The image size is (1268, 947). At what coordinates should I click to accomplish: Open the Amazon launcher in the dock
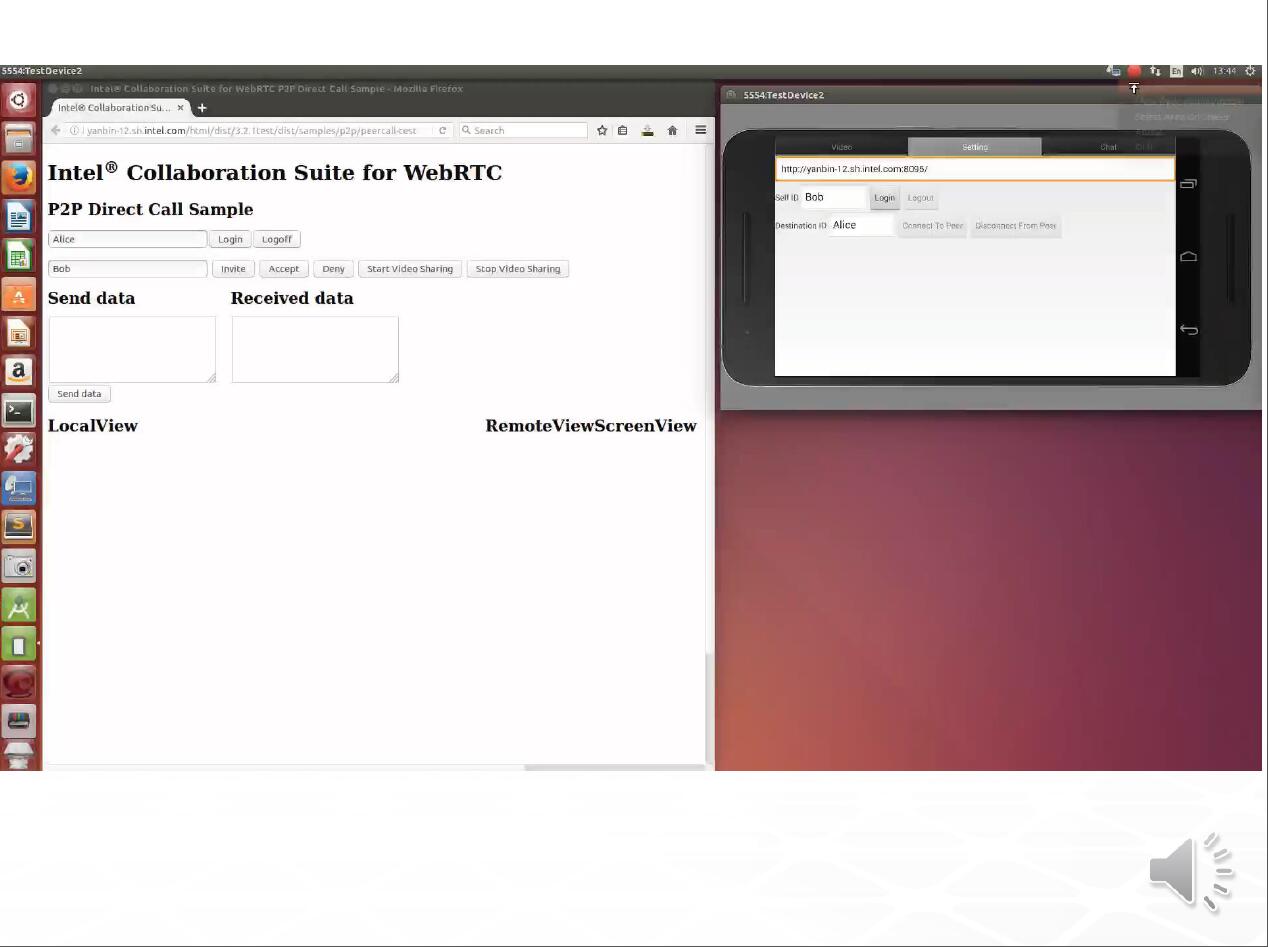(x=19, y=371)
